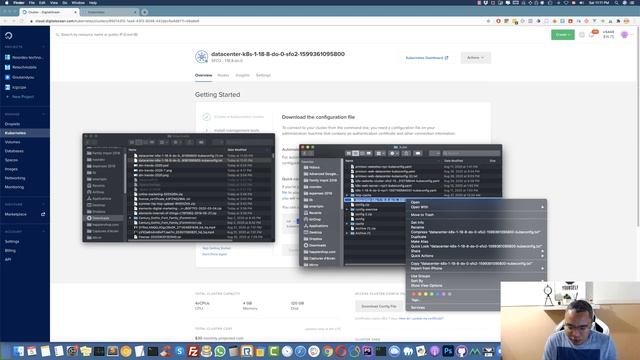Open GitHub Desktop from the dock
This screenshot has height=360, width=640.
click(461, 351)
